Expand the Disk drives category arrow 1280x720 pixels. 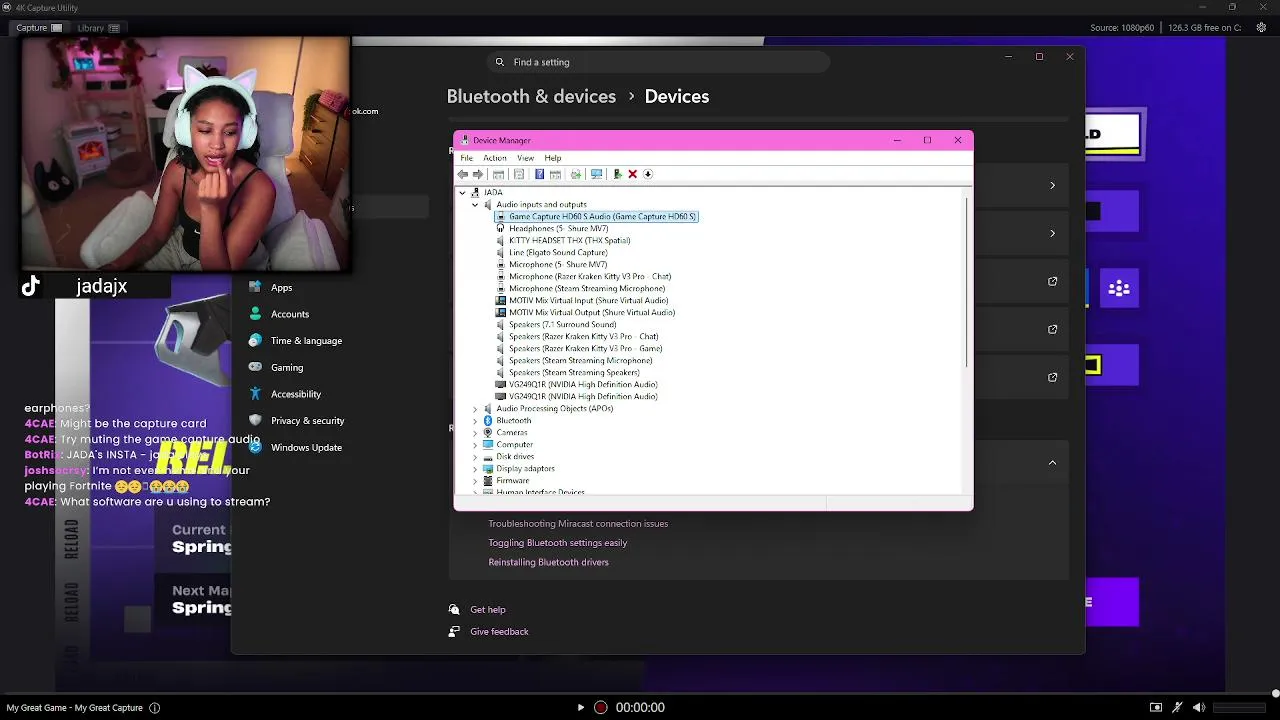coord(475,456)
